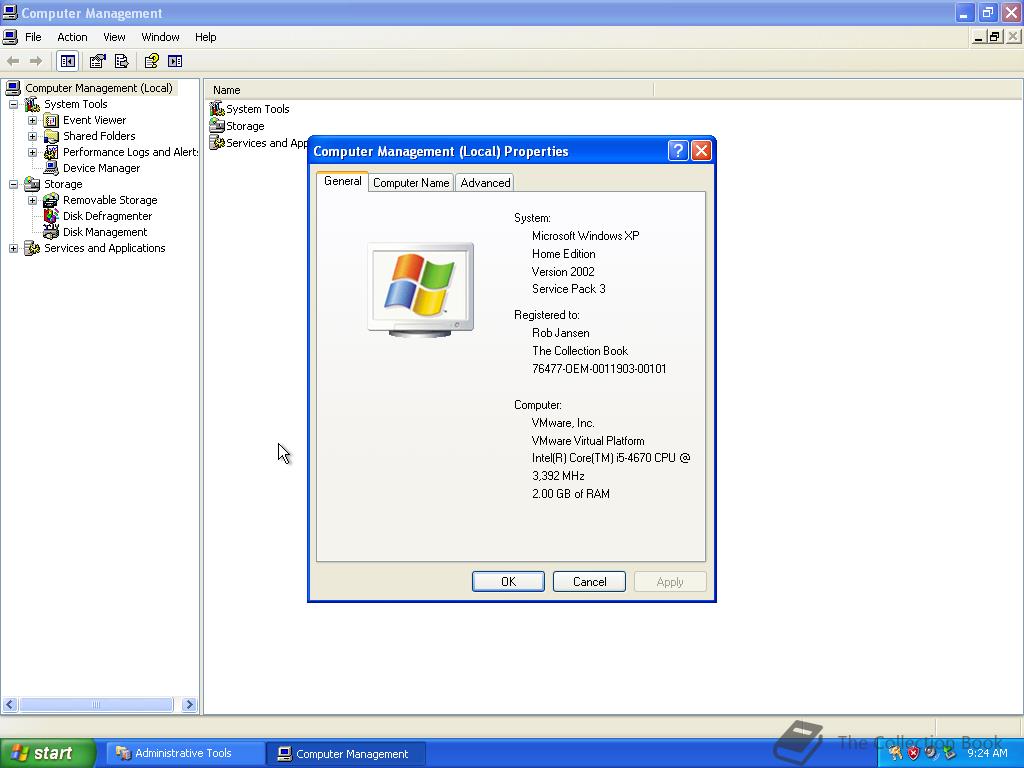The width and height of the screenshot is (1024, 768).
Task: Click the Forward arrow toolbar icon
Action: point(36,61)
